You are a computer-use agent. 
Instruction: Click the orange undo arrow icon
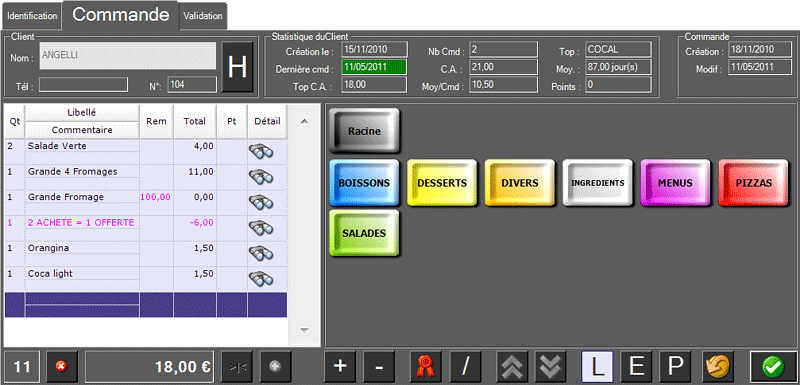[x=717, y=366]
